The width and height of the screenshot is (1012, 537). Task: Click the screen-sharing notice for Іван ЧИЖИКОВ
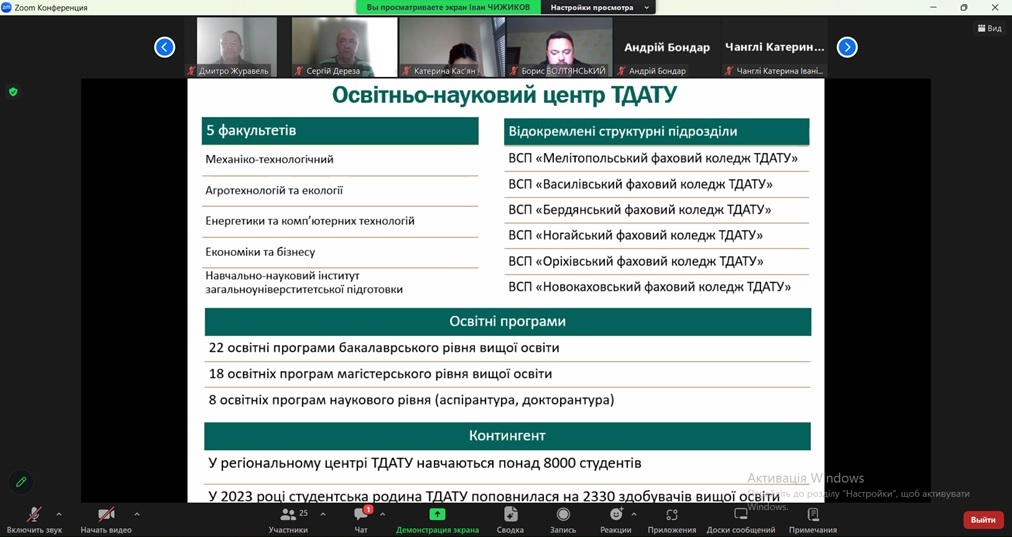(x=449, y=8)
